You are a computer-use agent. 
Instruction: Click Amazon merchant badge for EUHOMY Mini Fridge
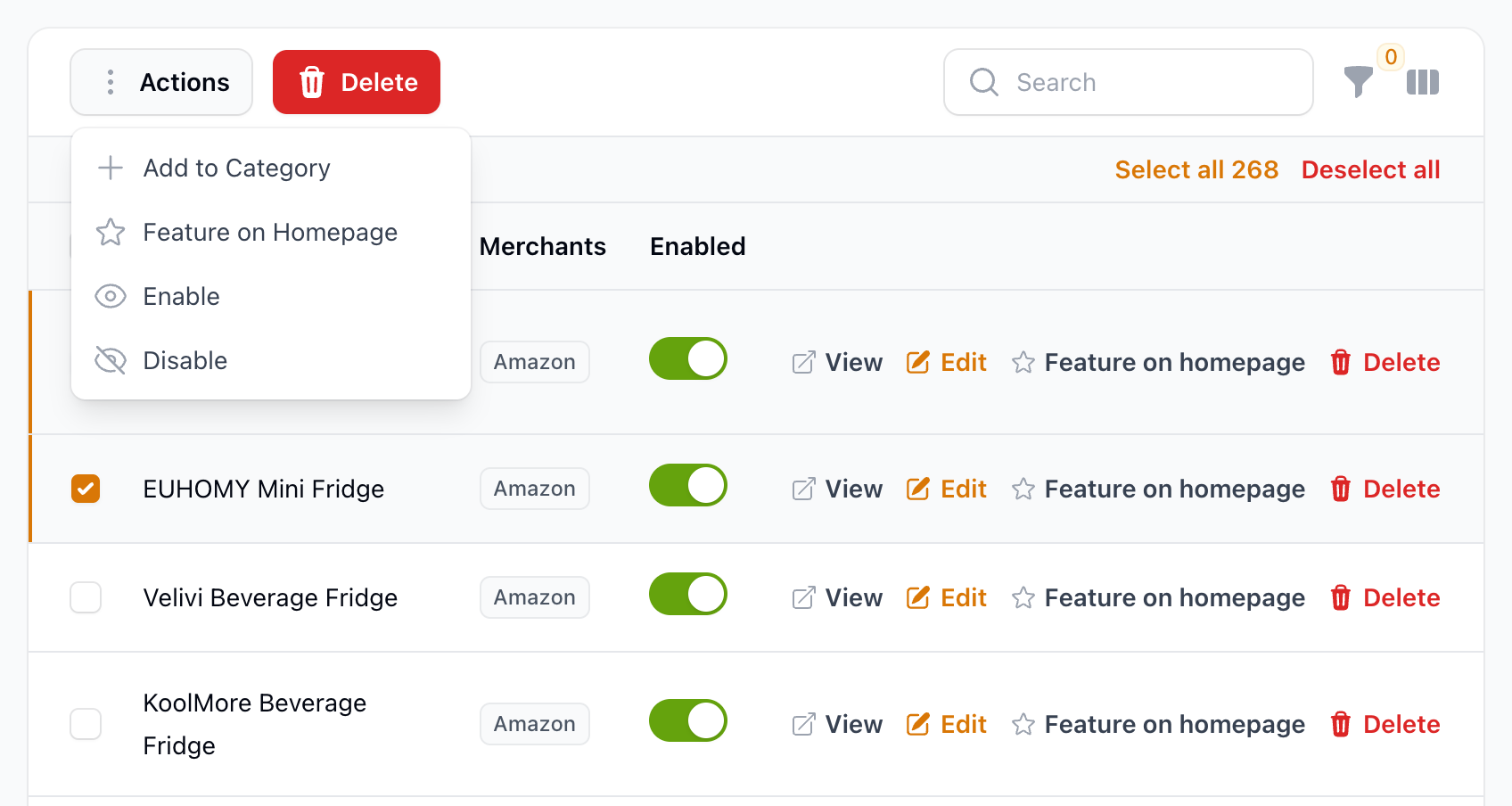click(535, 489)
